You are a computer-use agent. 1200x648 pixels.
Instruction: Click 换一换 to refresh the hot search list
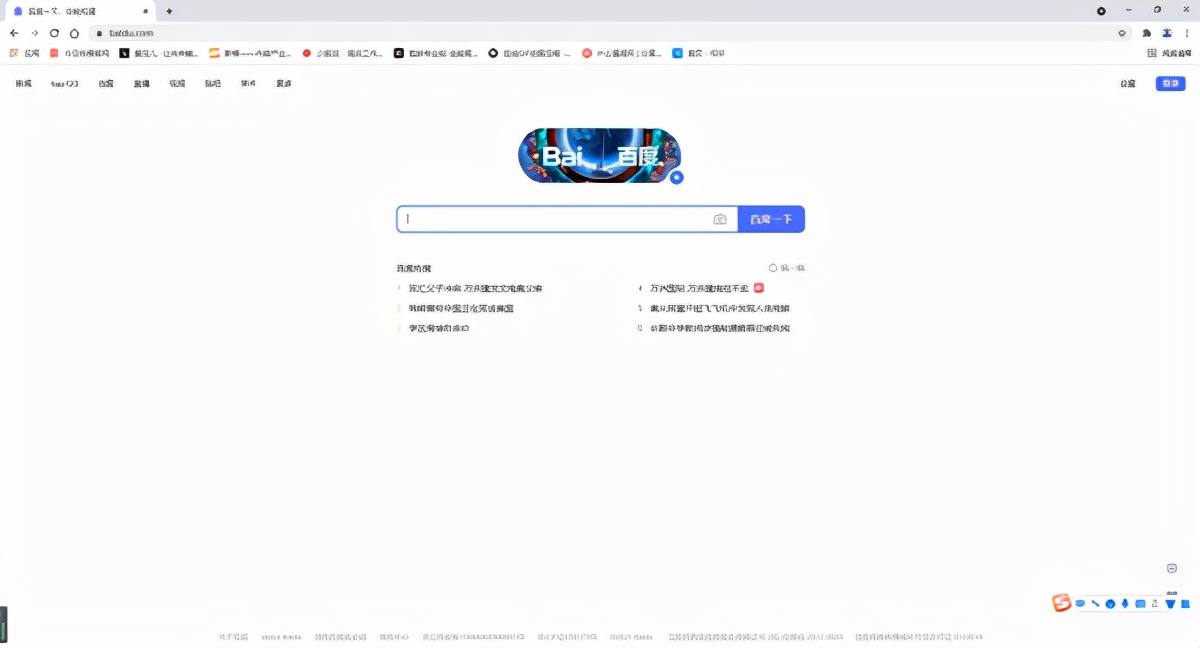pyautogui.click(x=788, y=267)
